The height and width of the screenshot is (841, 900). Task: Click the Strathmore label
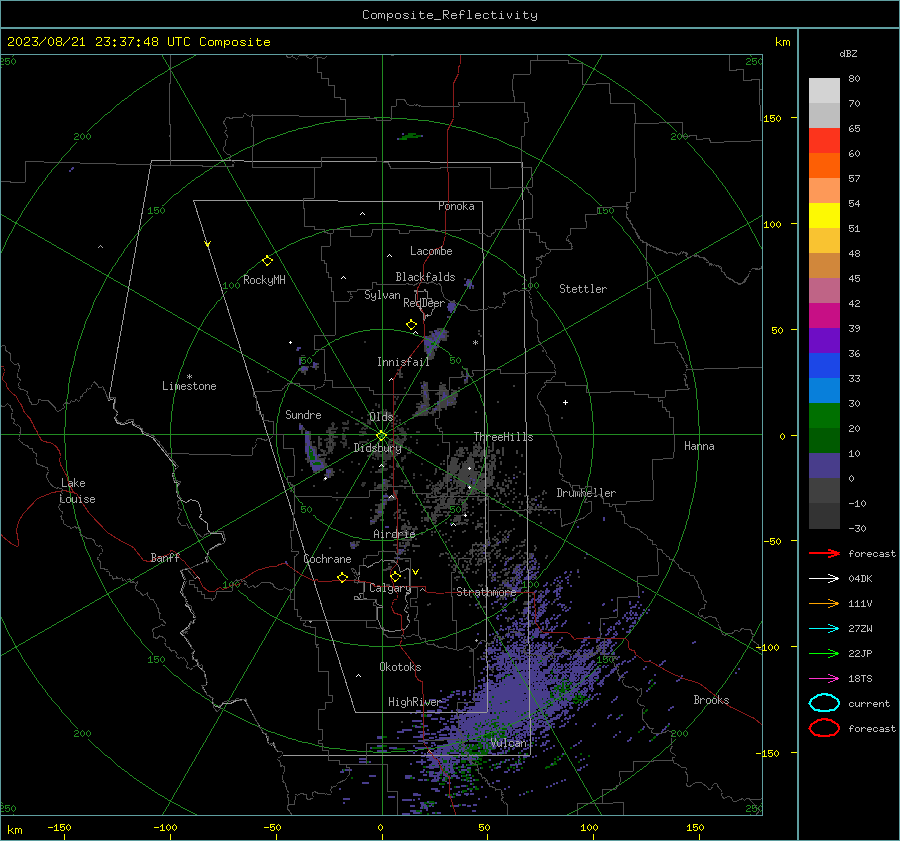pyautogui.click(x=486, y=592)
